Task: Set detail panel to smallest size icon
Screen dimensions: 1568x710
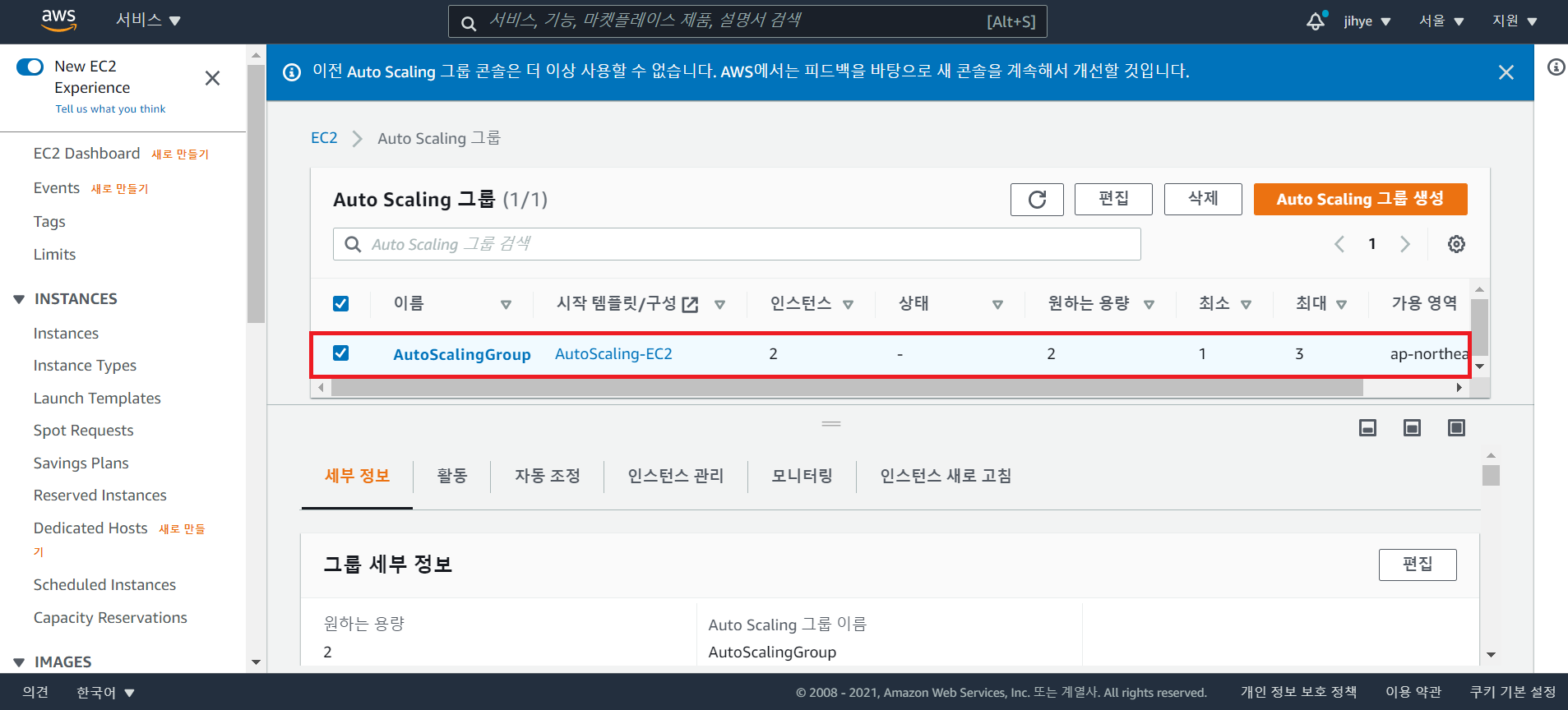Action: (x=1367, y=427)
